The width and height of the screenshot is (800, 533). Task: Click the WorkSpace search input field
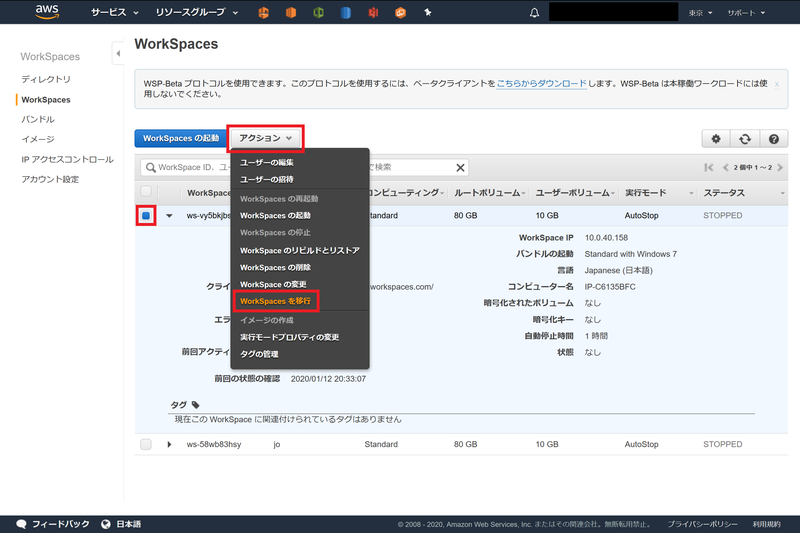[x=304, y=167]
